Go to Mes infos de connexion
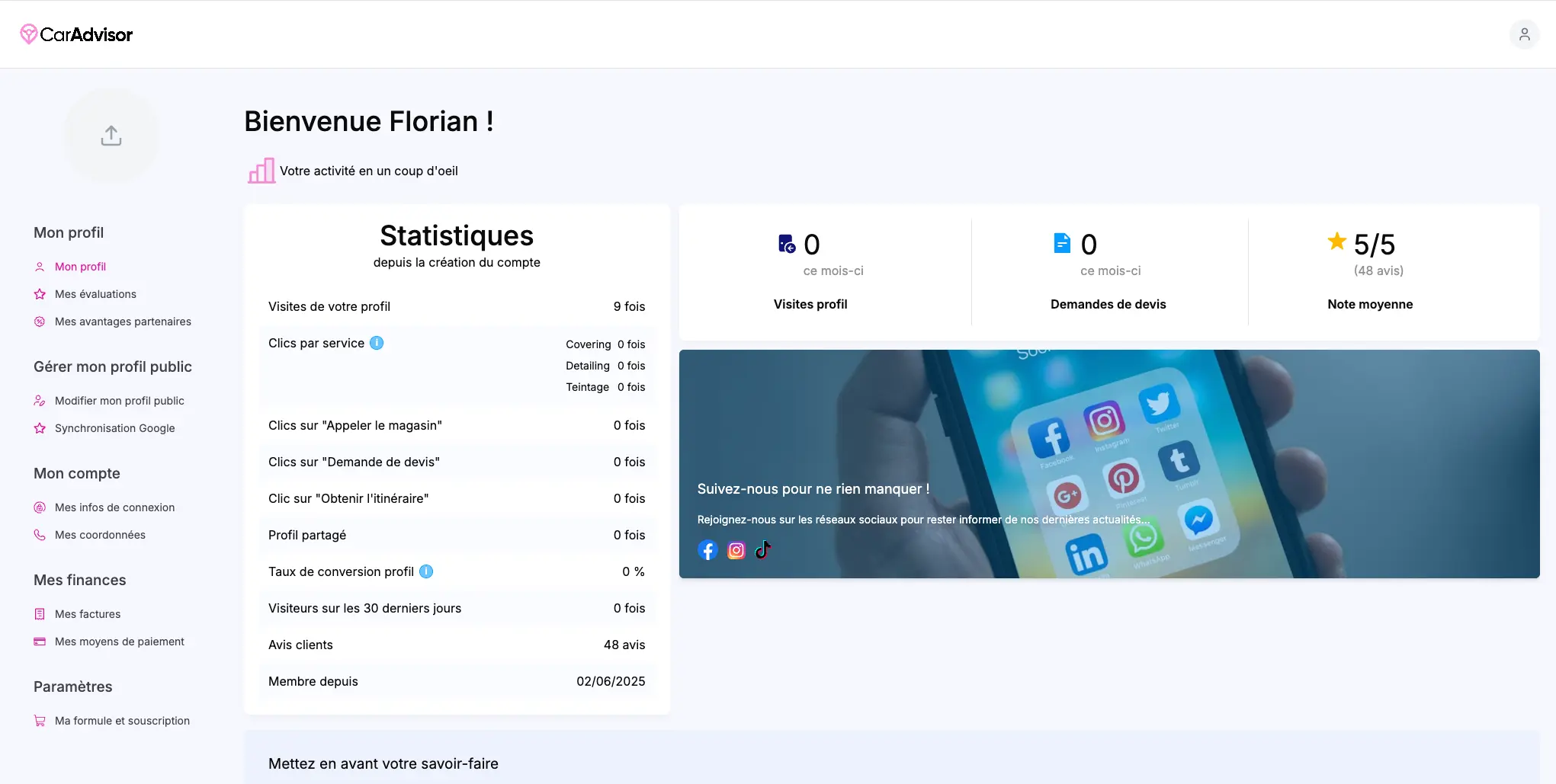The height and width of the screenshot is (784, 1556). pyautogui.click(x=114, y=507)
